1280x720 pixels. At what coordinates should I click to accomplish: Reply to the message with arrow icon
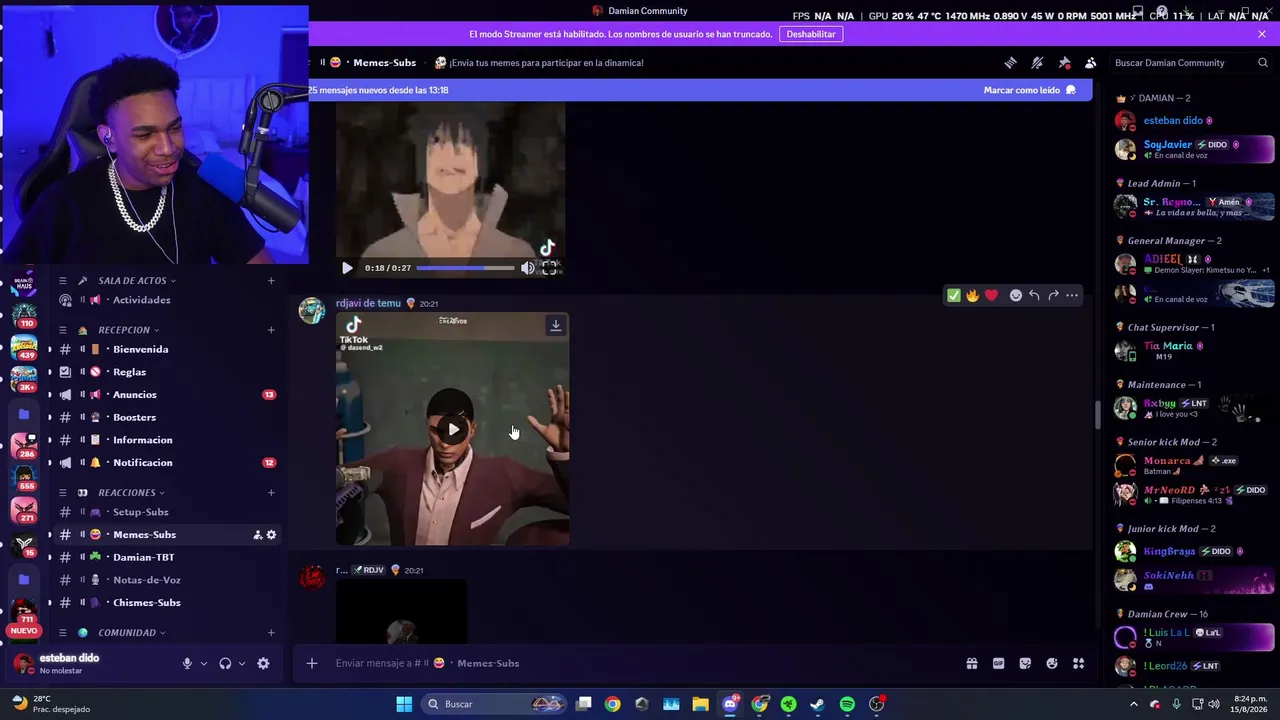tap(1034, 295)
